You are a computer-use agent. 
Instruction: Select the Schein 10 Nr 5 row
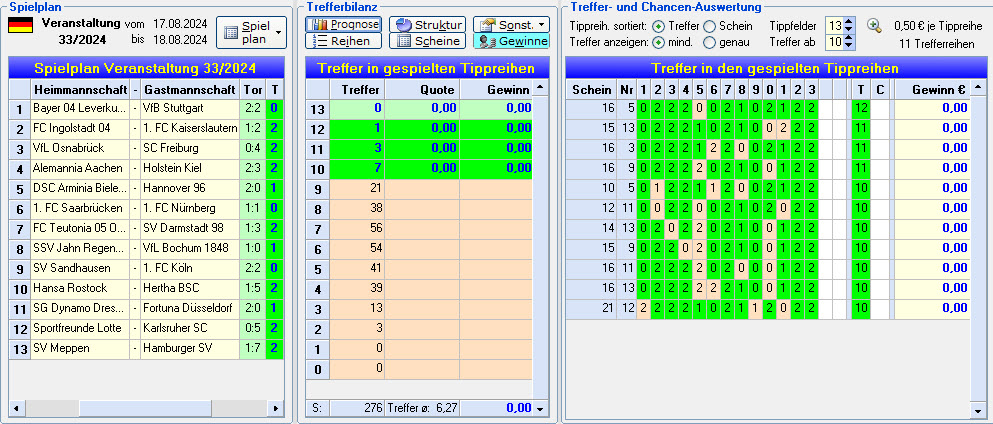768,188
